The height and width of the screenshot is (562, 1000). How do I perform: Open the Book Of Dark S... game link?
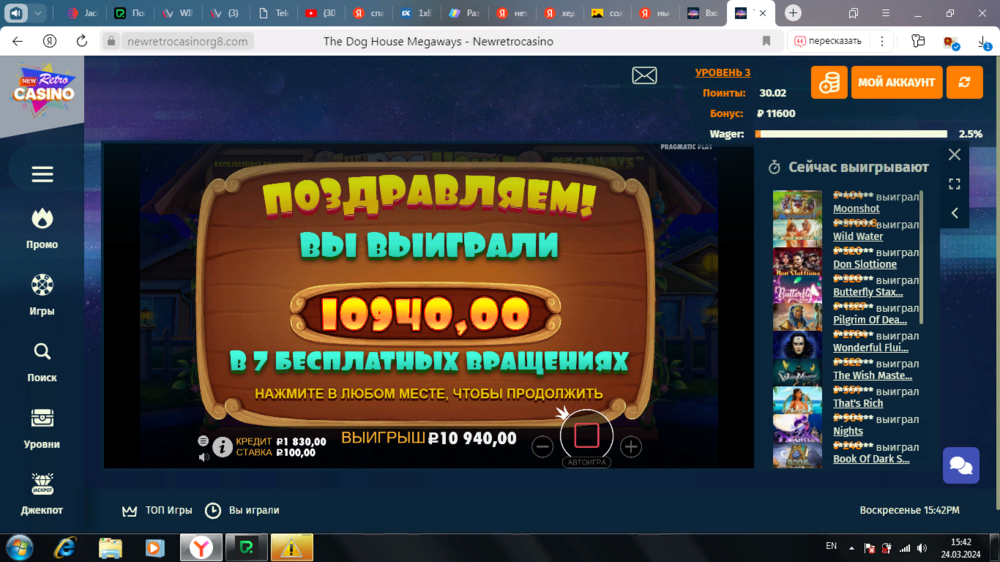(x=871, y=459)
